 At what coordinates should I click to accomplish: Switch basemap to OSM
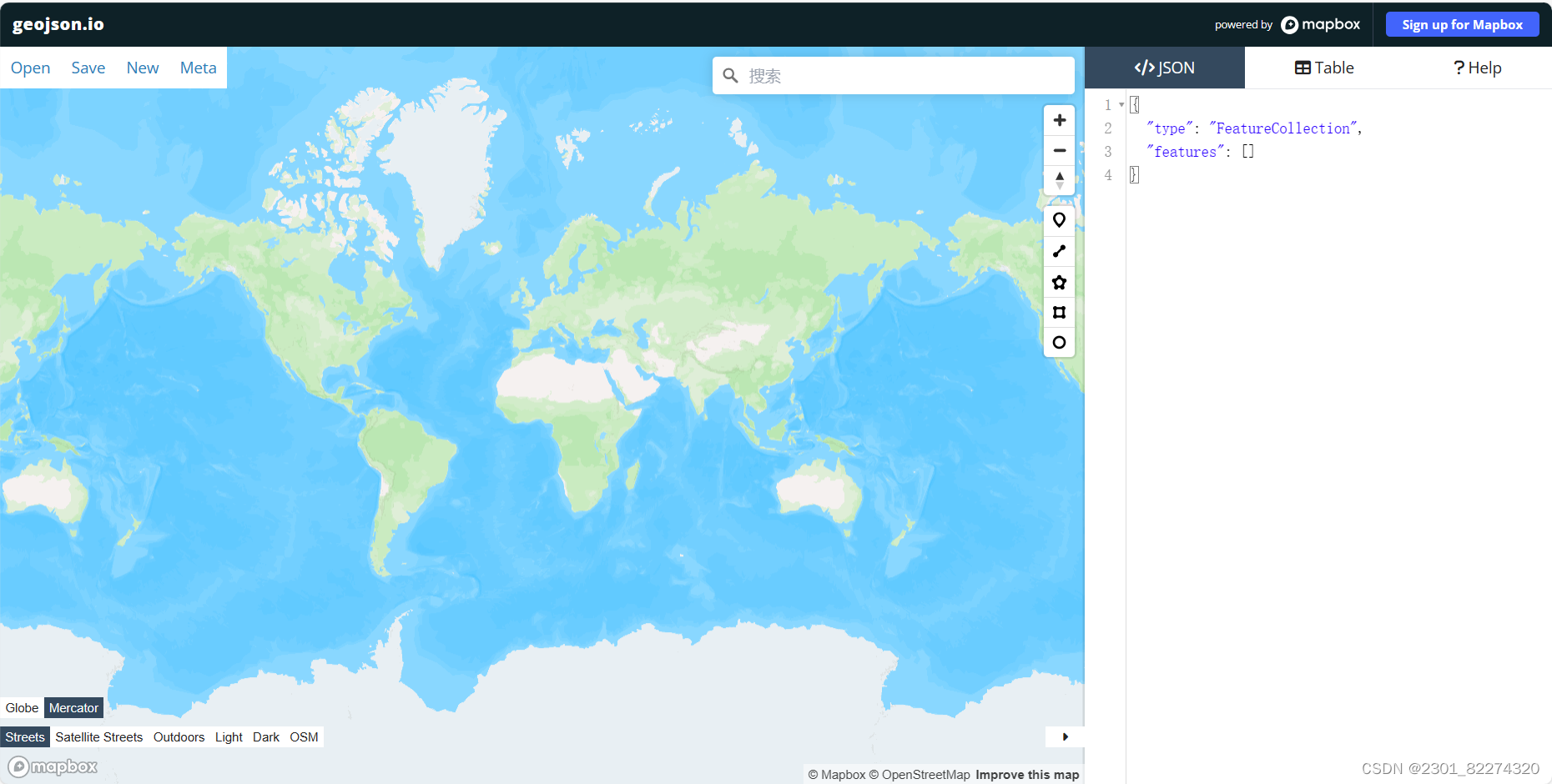point(304,736)
